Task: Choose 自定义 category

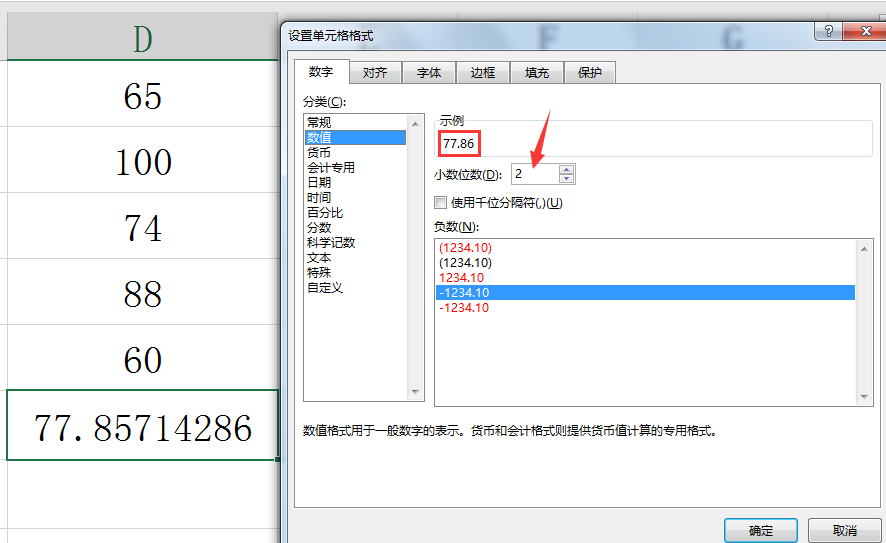Action: tap(355, 288)
